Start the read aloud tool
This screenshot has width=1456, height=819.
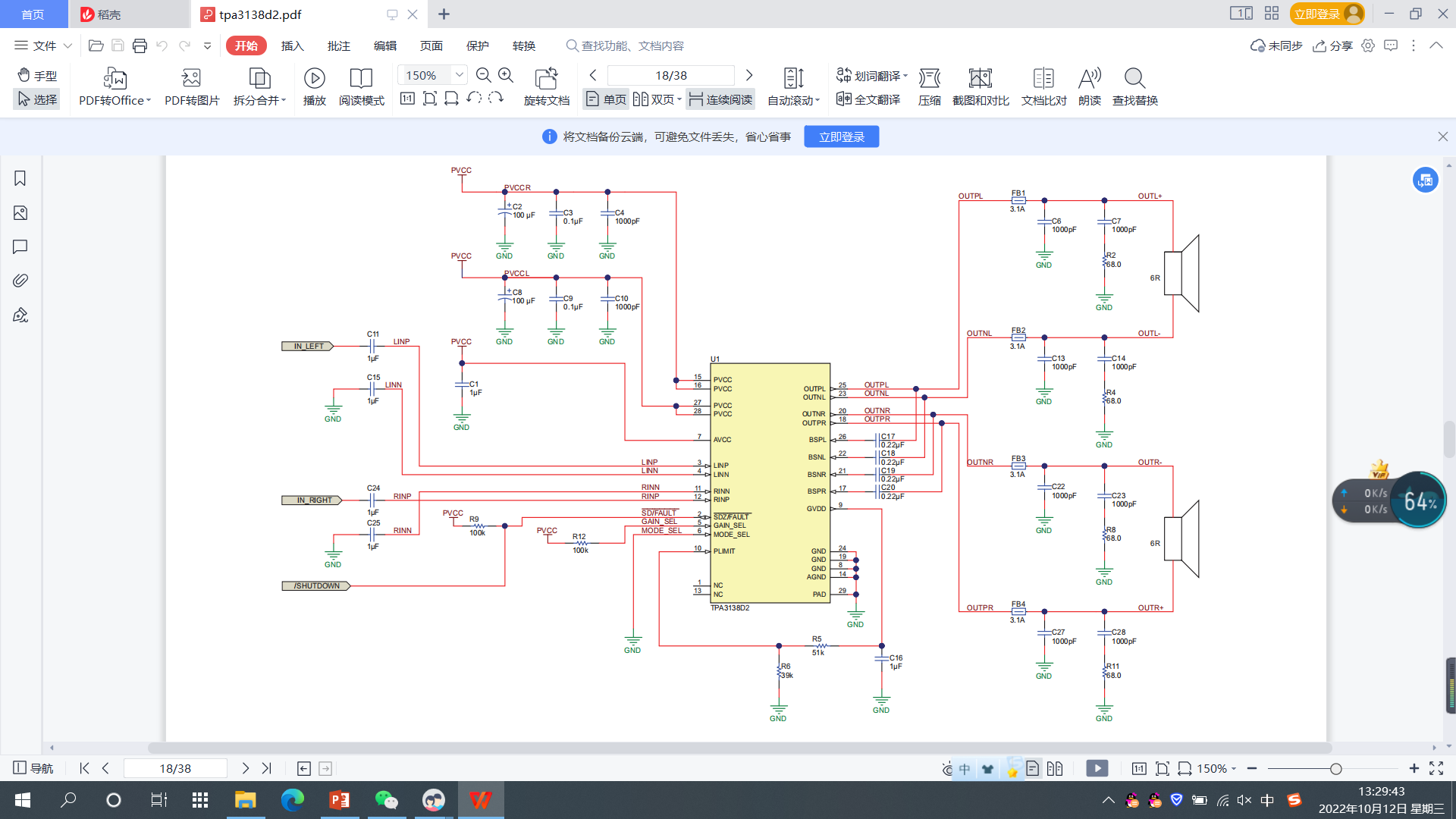click(x=1089, y=86)
